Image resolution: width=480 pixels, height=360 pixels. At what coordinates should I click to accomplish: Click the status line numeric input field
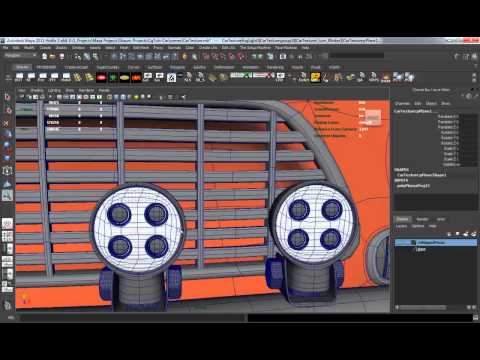(x=357, y=56)
